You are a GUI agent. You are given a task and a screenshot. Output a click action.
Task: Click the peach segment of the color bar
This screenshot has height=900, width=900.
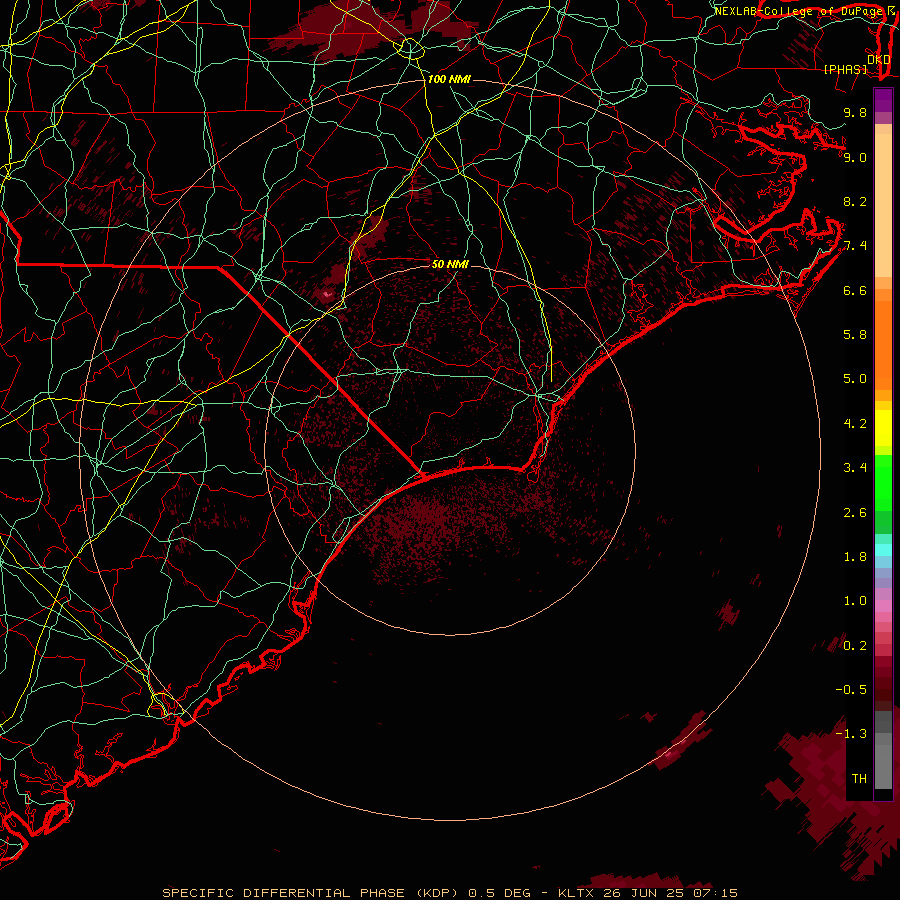pyautogui.click(x=883, y=205)
